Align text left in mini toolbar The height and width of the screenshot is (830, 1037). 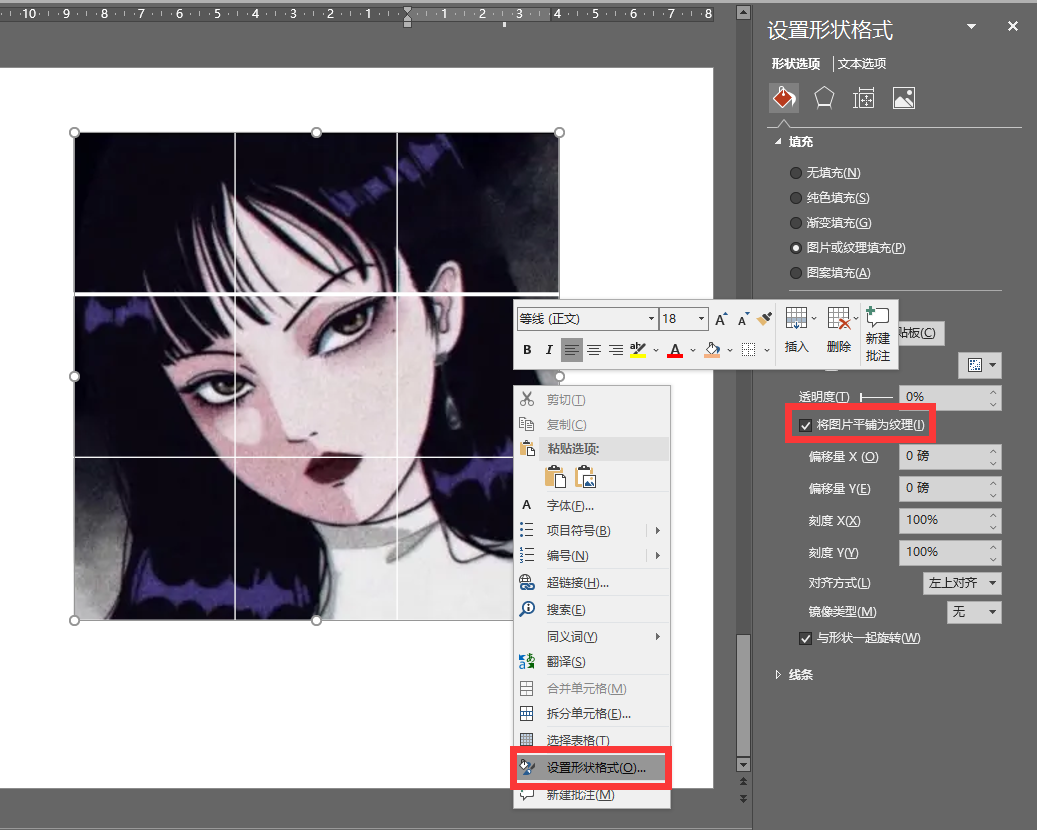click(571, 350)
